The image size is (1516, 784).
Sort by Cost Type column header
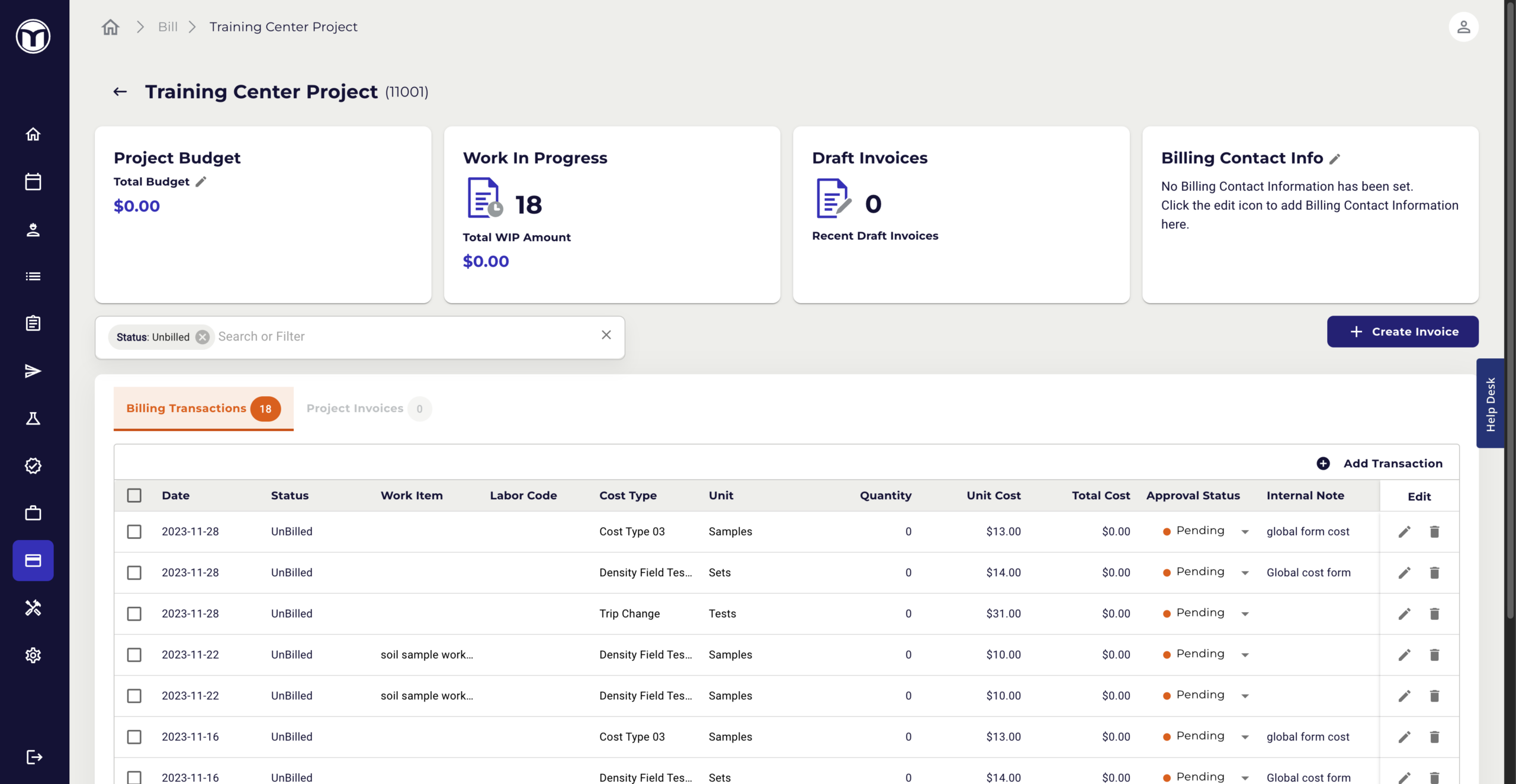pos(628,496)
